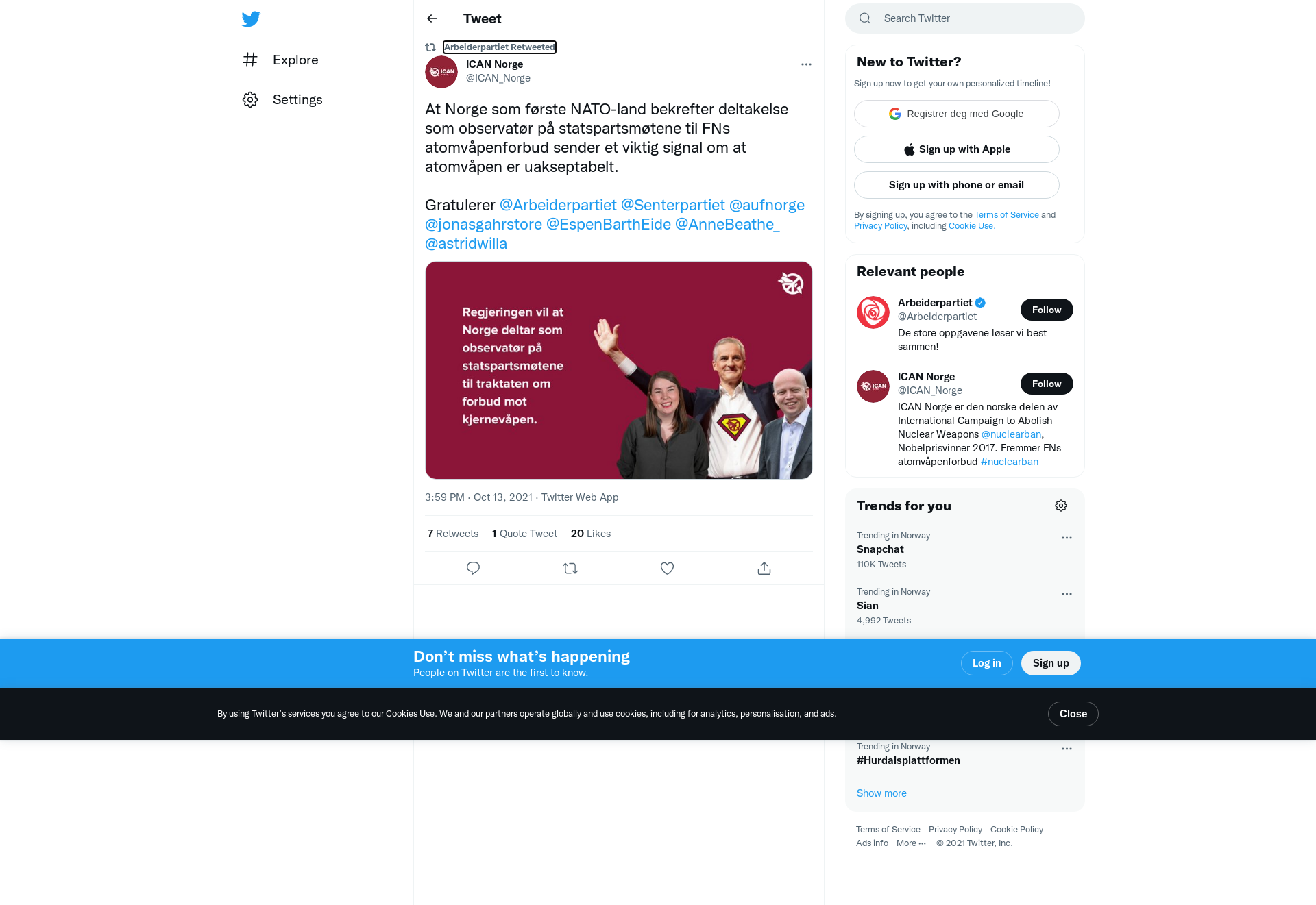Open ICAN Norge profile avatar on tweet
The width and height of the screenshot is (1316, 905).
pyautogui.click(x=441, y=72)
